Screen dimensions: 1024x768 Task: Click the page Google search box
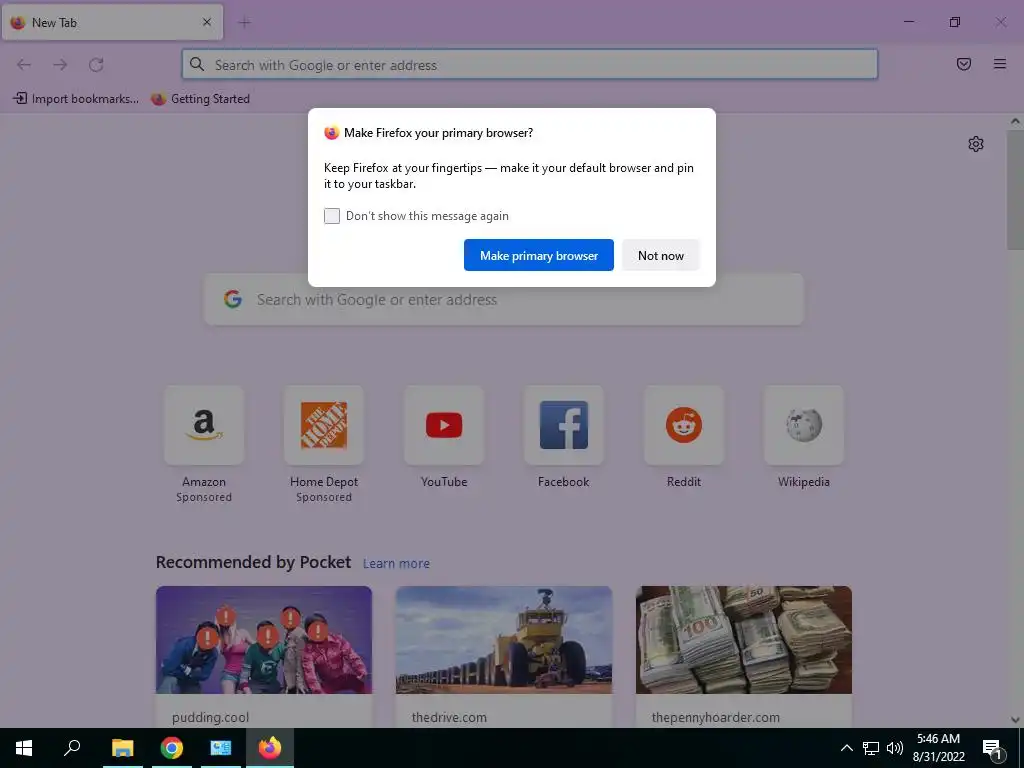pyautogui.click(x=504, y=299)
